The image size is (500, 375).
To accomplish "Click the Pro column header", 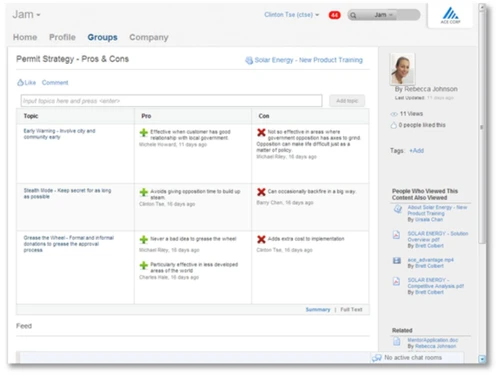I will point(146,116).
